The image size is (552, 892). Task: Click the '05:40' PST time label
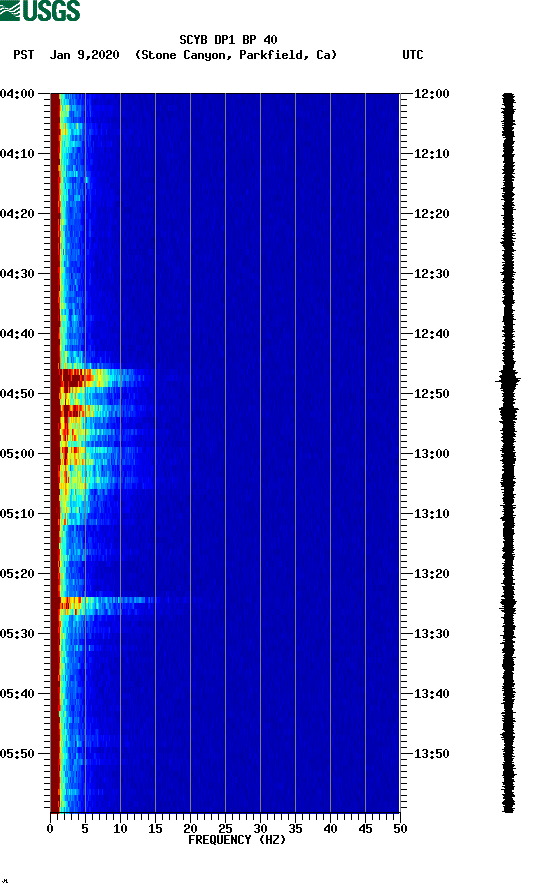[x=18, y=693]
